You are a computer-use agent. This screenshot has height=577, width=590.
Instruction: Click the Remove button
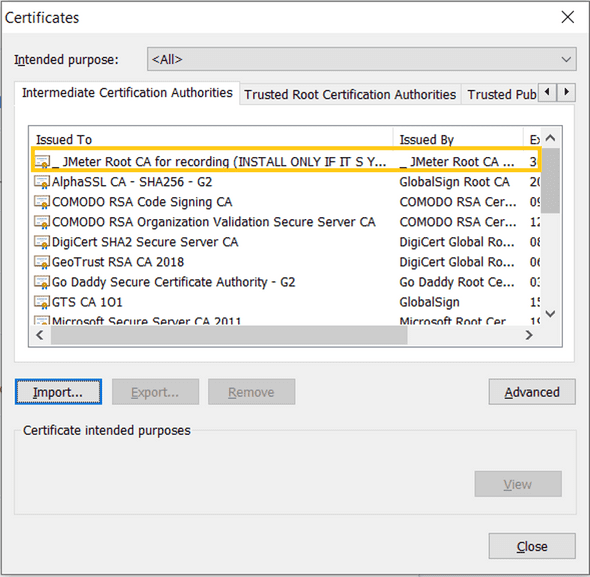point(251,392)
